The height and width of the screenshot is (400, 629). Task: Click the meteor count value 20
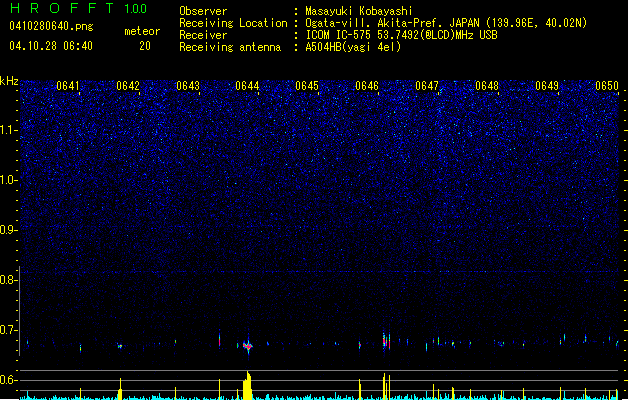(145, 46)
